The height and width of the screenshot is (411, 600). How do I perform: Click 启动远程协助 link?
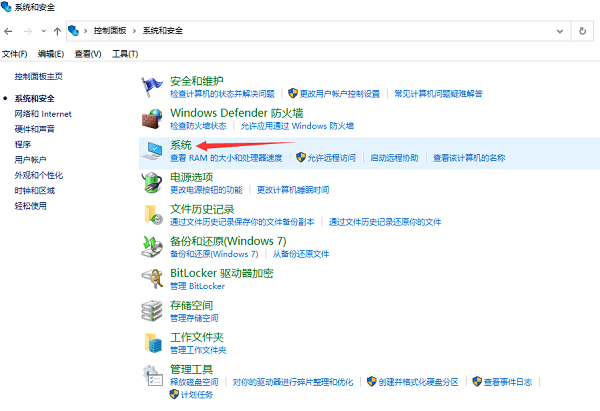point(394,158)
